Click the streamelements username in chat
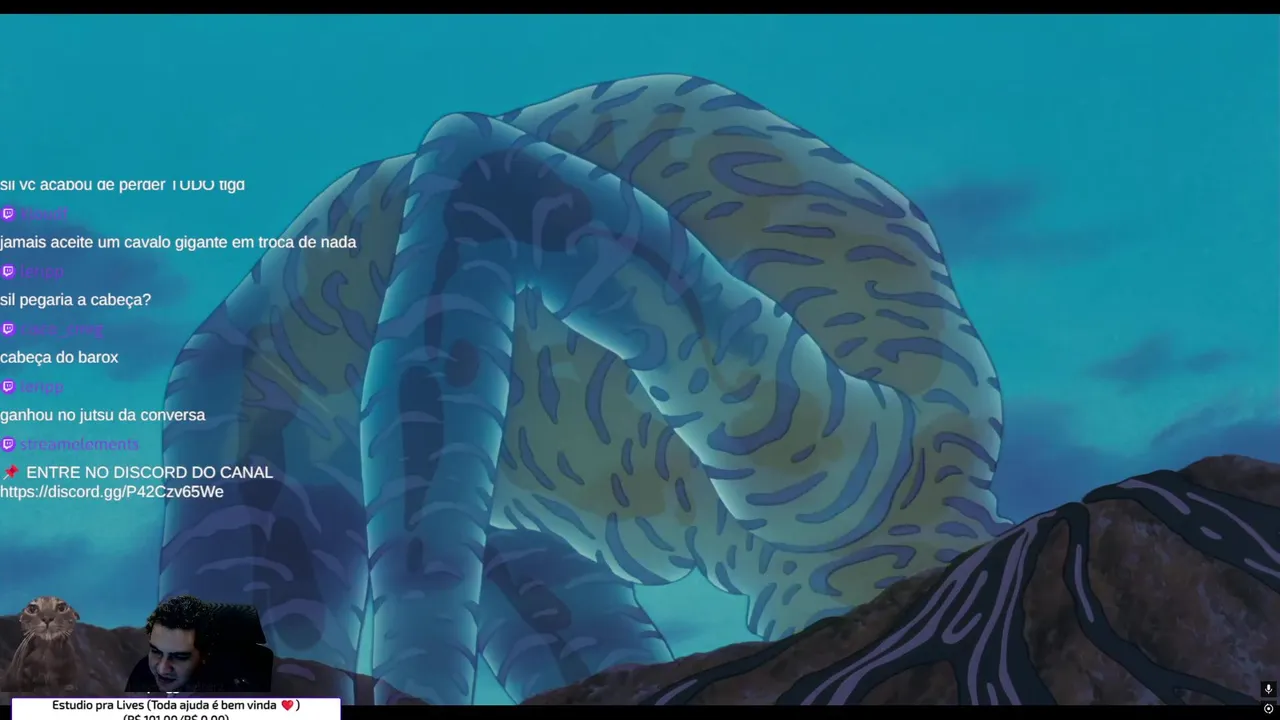This screenshot has height=720, width=1280. (x=79, y=444)
